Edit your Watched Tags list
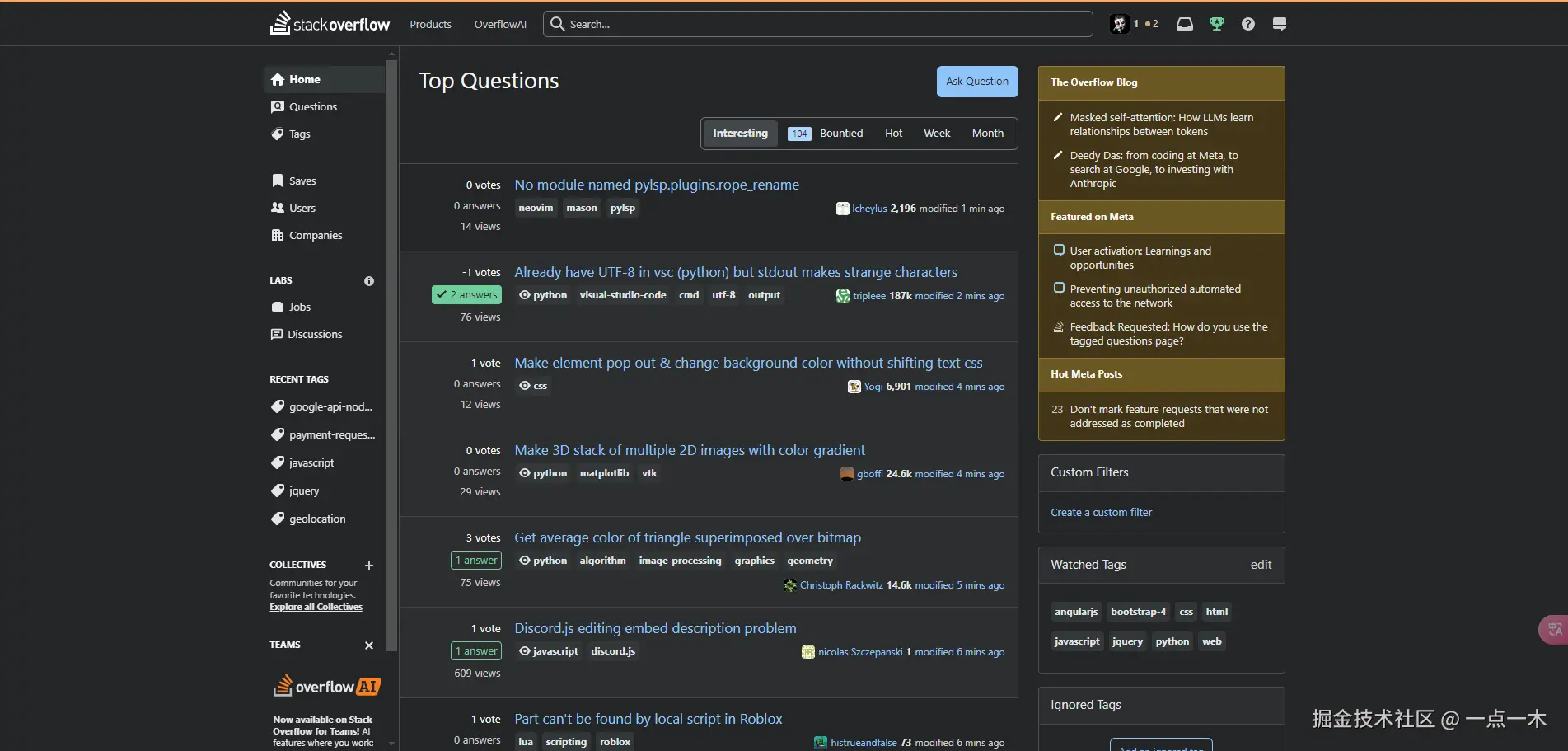The height and width of the screenshot is (751, 1568). (x=1261, y=565)
